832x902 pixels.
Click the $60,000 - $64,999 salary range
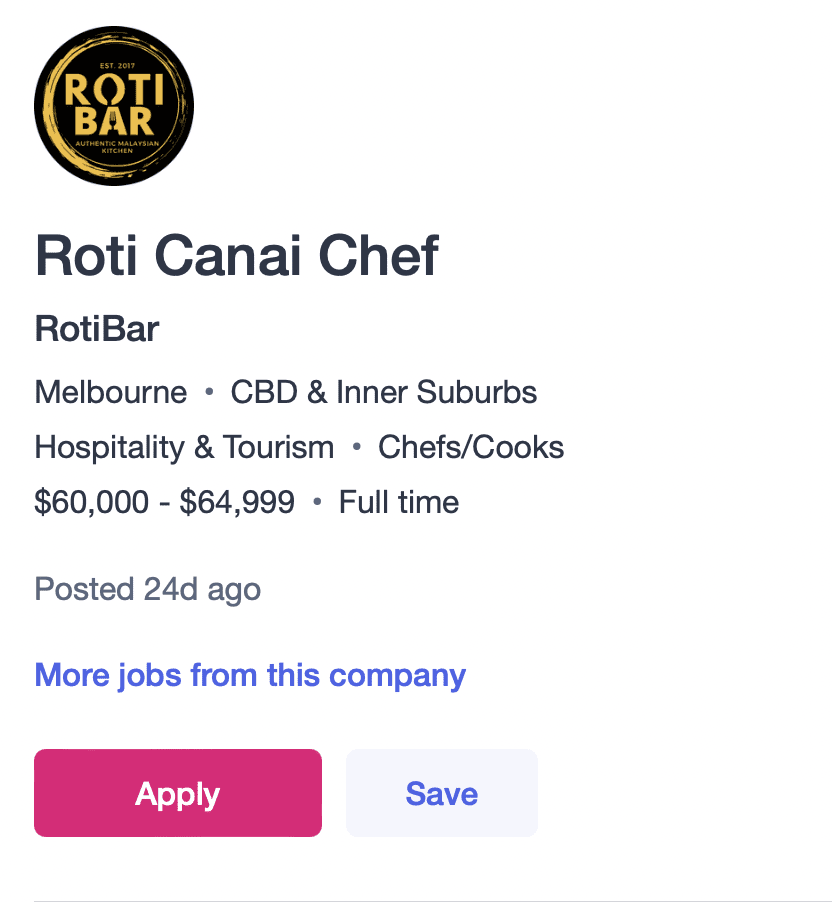click(164, 501)
